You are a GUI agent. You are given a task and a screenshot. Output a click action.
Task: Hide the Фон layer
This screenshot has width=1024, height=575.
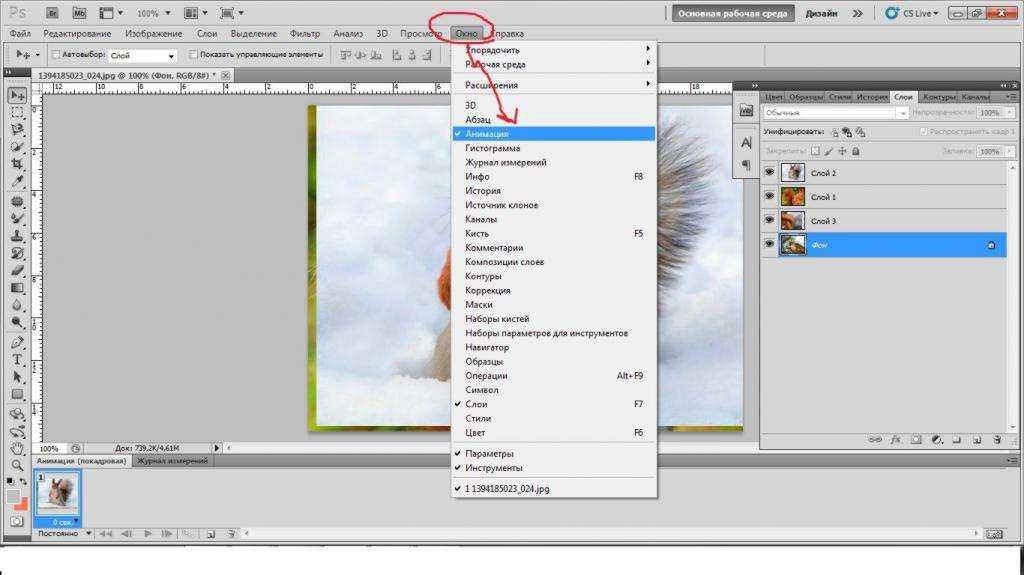[x=769, y=244]
